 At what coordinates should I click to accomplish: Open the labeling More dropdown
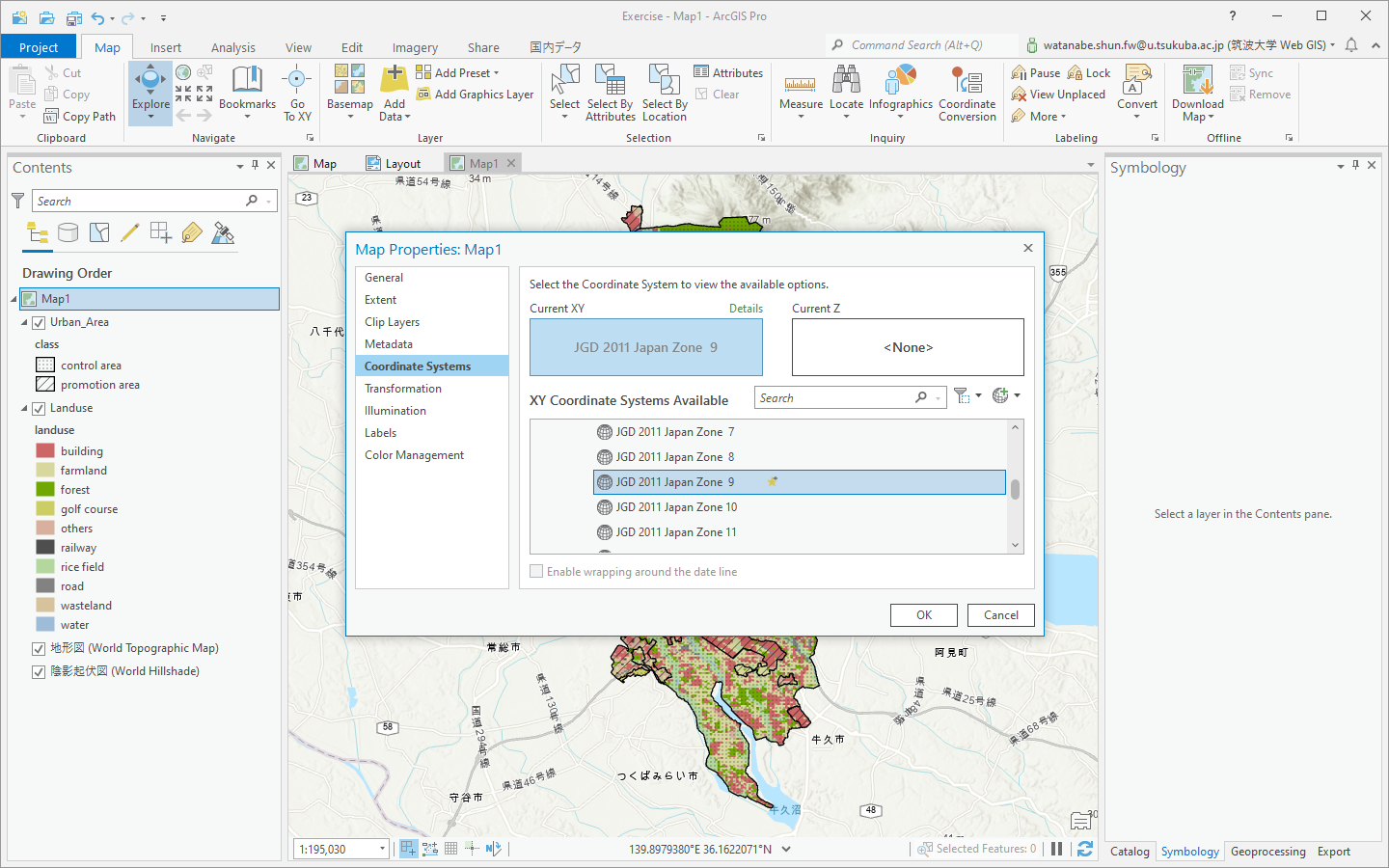point(1039,117)
